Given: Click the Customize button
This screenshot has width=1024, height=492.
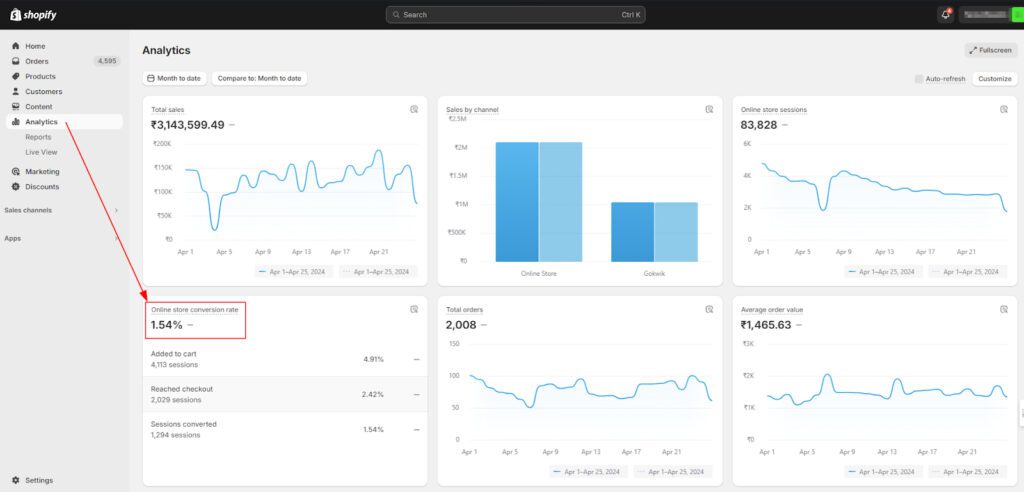Looking at the screenshot, I should [x=994, y=78].
